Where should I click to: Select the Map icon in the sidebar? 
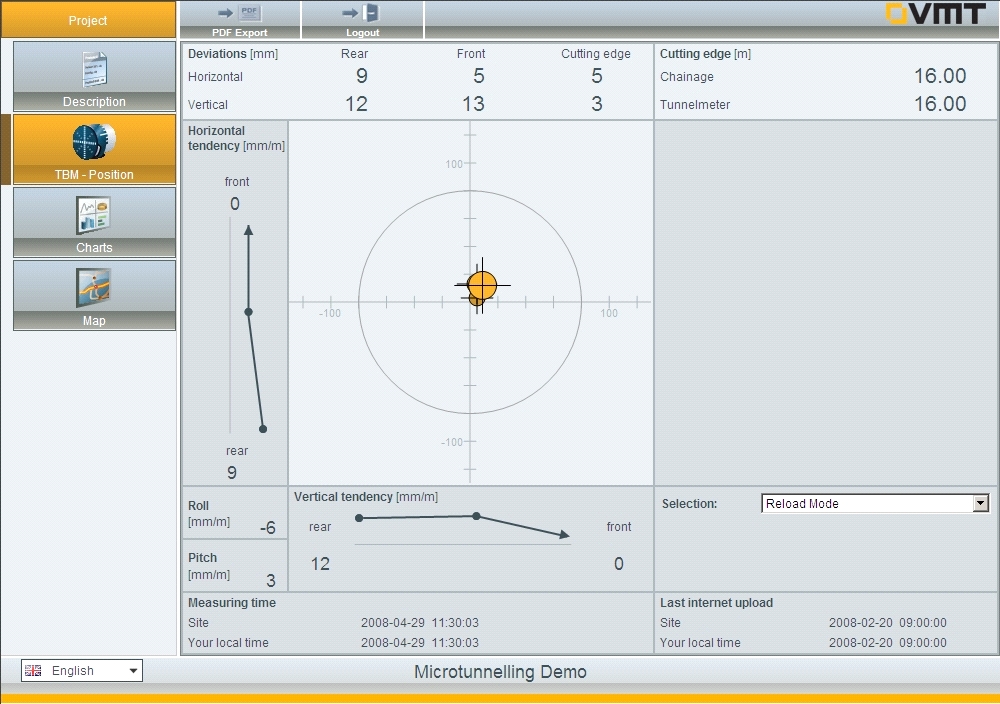pyautogui.click(x=94, y=288)
